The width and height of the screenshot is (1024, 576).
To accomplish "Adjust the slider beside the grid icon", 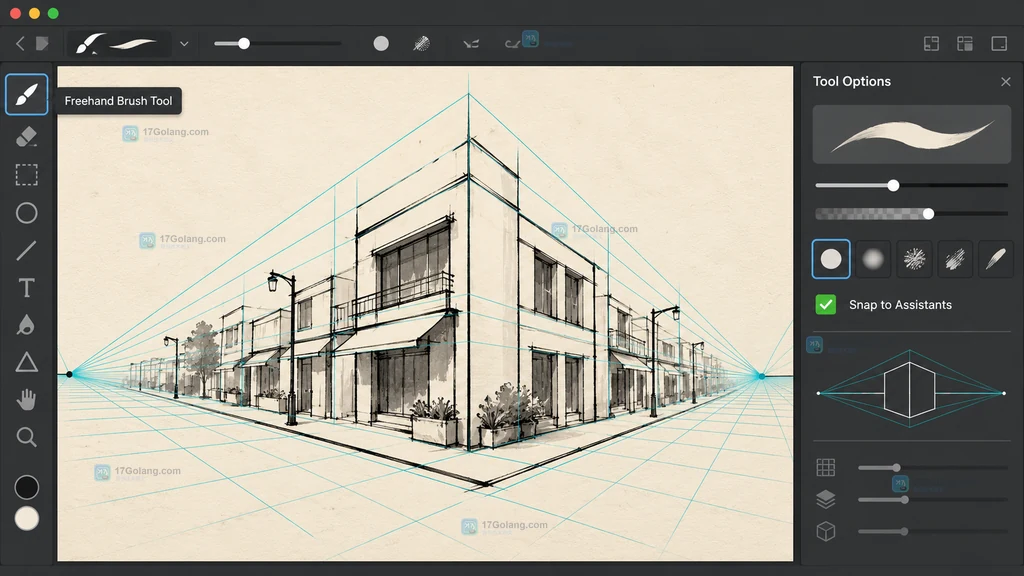I will (x=933, y=468).
